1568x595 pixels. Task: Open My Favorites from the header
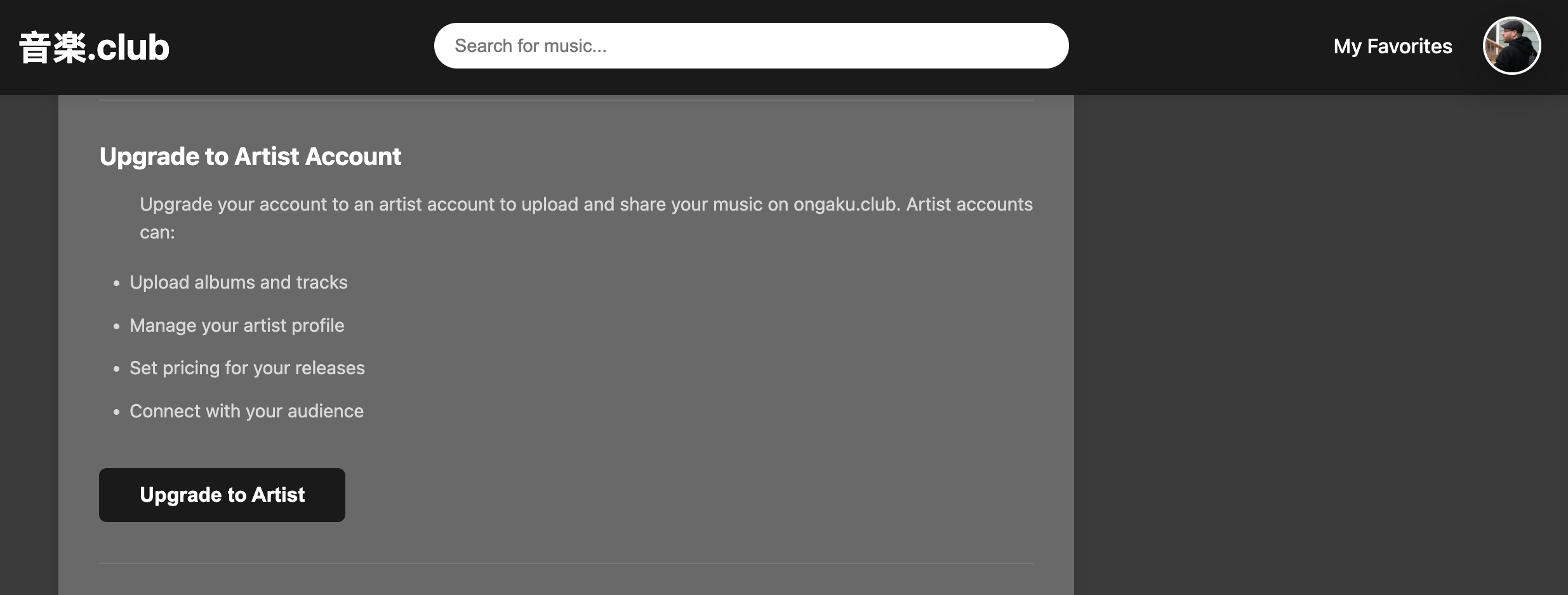(1393, 46)
